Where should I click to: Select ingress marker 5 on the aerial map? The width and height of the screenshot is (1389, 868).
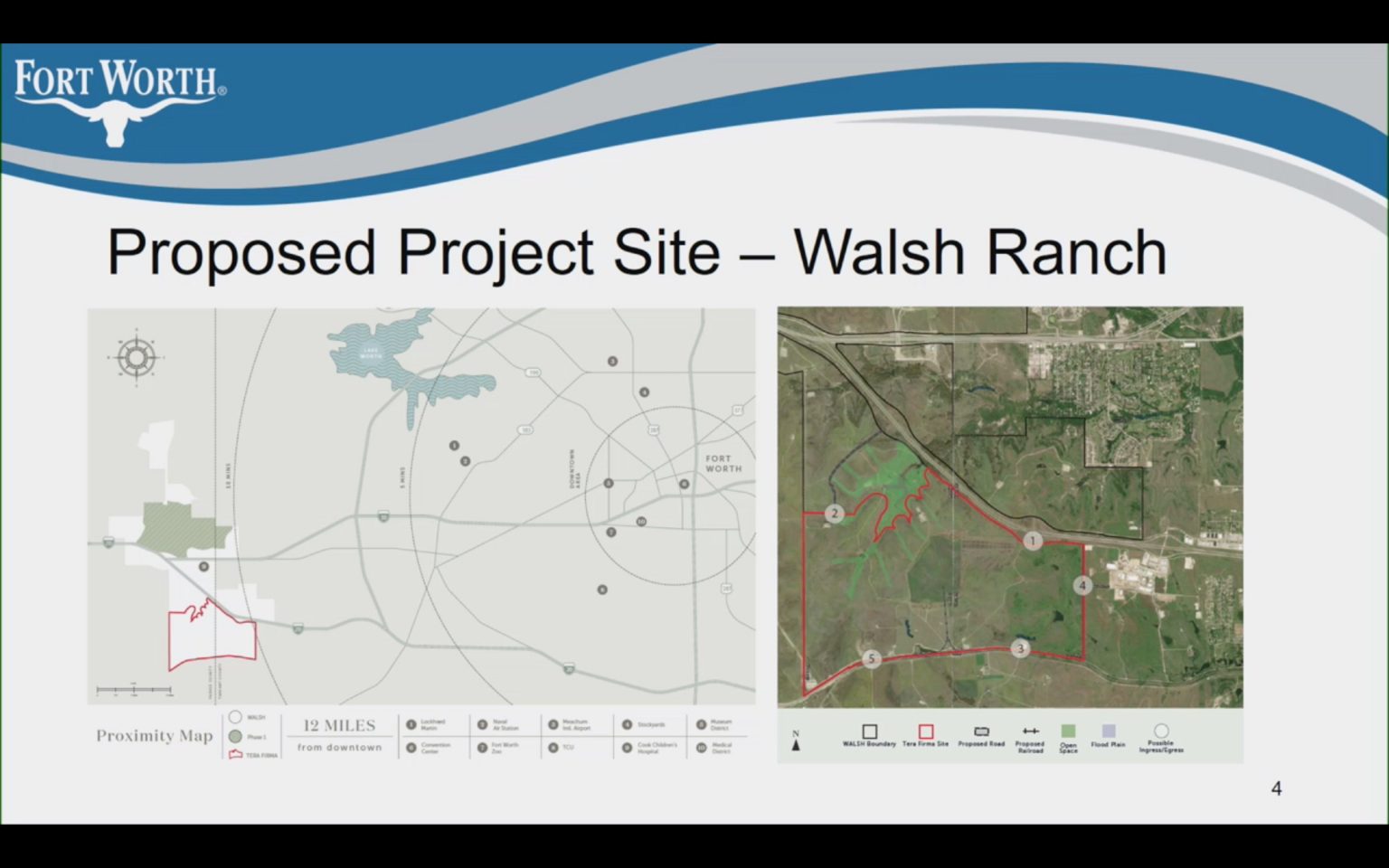872,659
